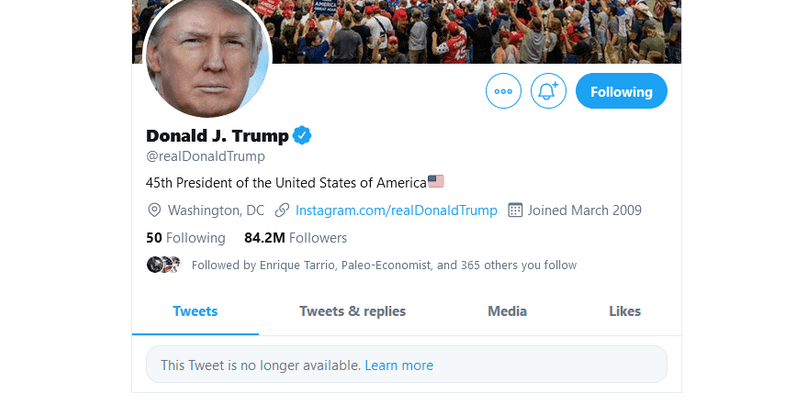Switch to the Tweets & replies tab

tap(352, 311)
